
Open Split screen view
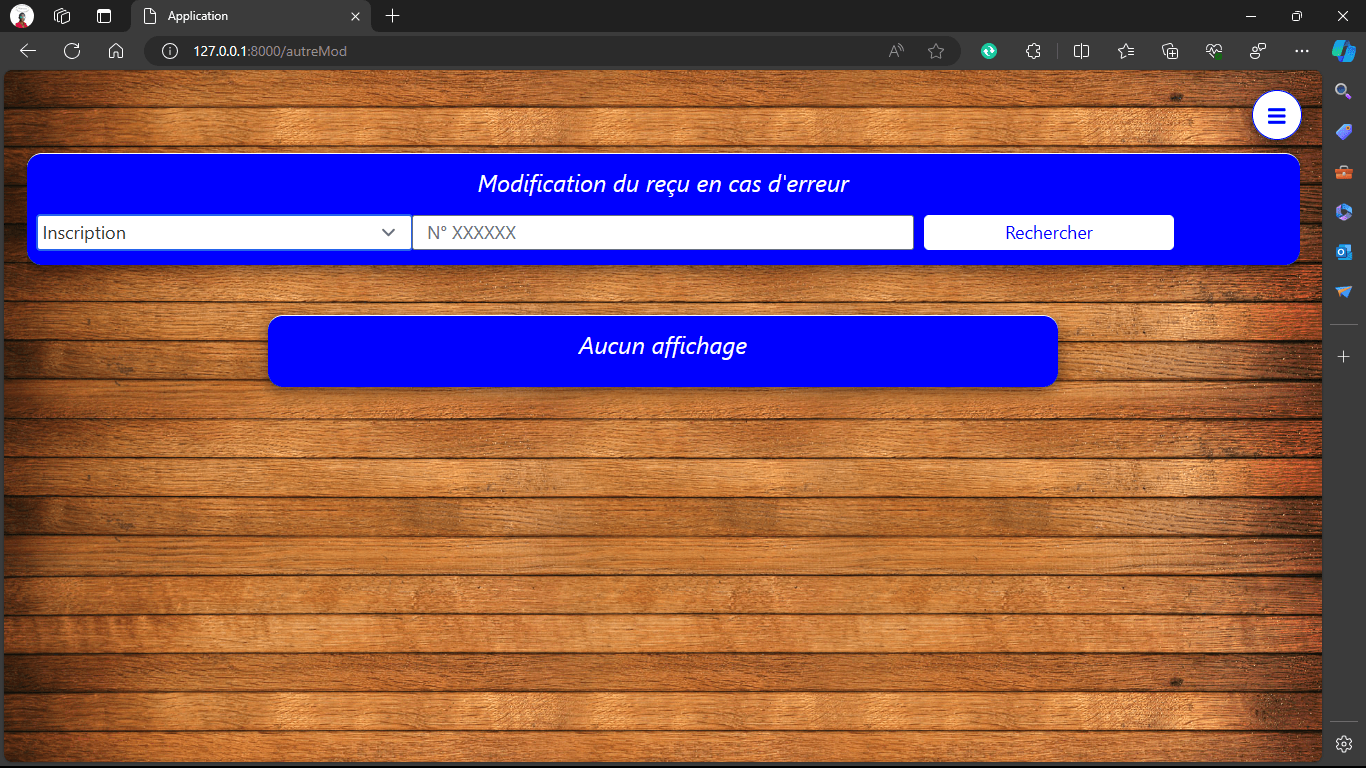pos(1081,51)
